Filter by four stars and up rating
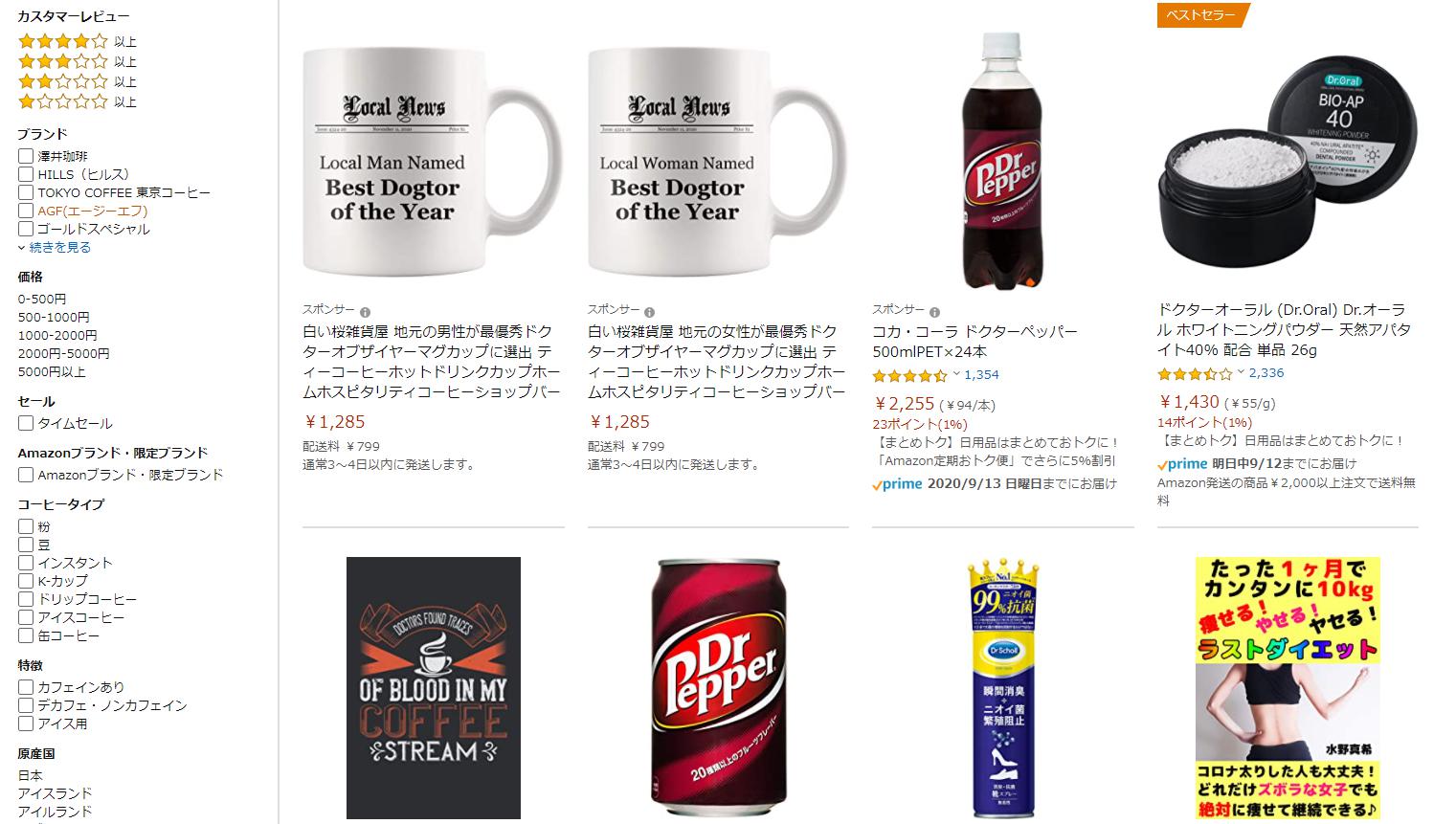 (x=78, y=41)
